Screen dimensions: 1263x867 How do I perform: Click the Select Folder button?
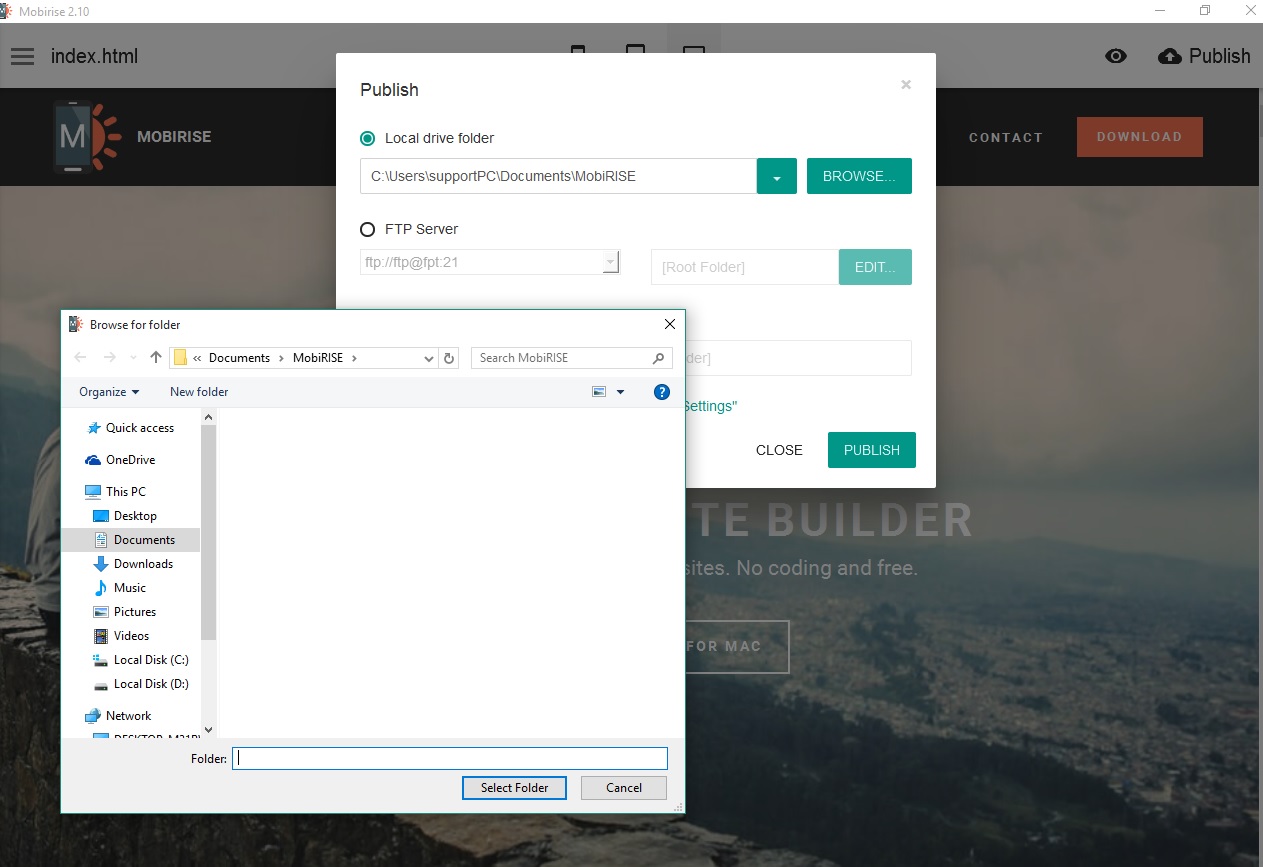coord(514,788)
